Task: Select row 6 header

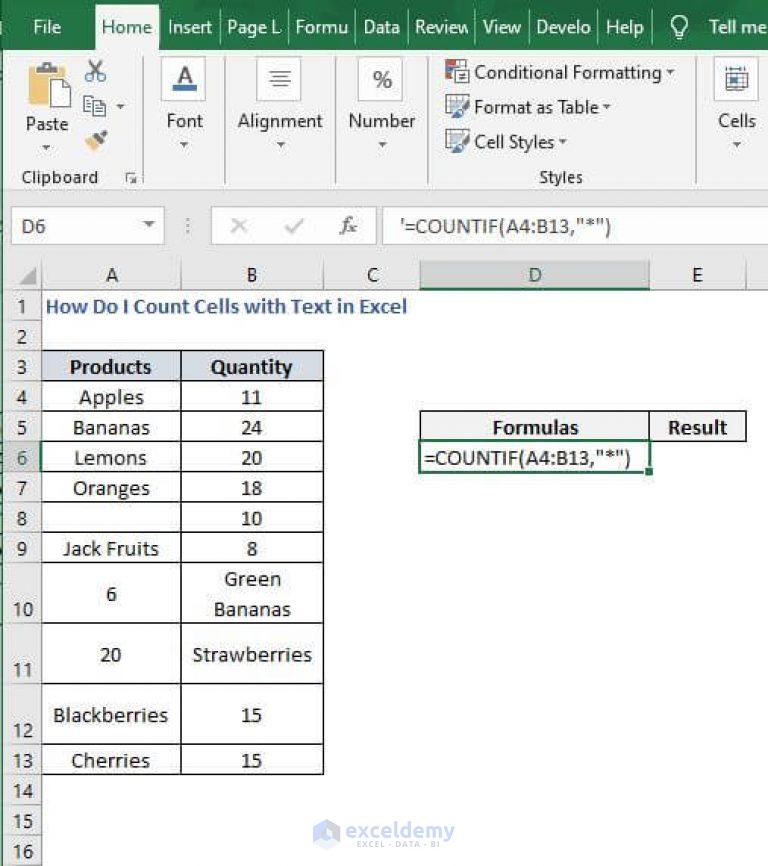Action: tap(22, 457)
